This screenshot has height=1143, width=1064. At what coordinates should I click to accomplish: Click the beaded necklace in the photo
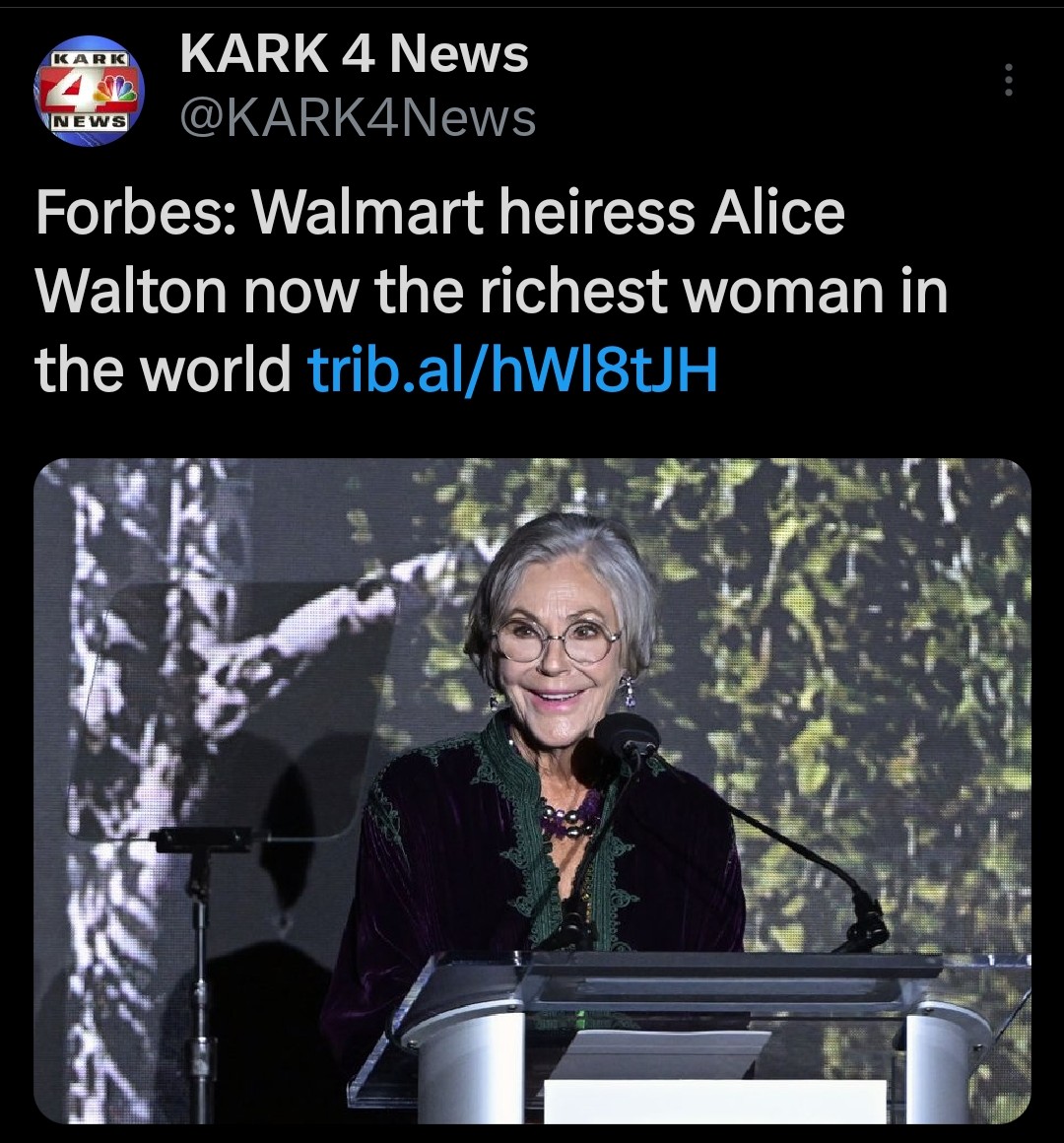(x=572, y=817)
